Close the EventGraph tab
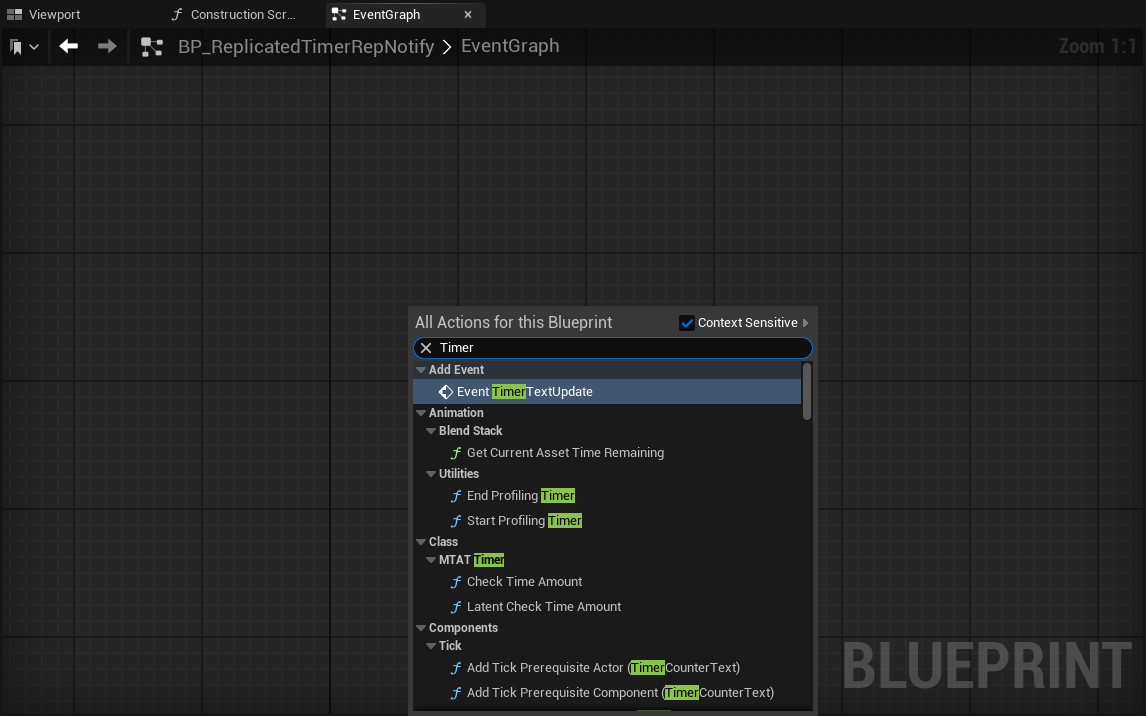 point(468,15)
